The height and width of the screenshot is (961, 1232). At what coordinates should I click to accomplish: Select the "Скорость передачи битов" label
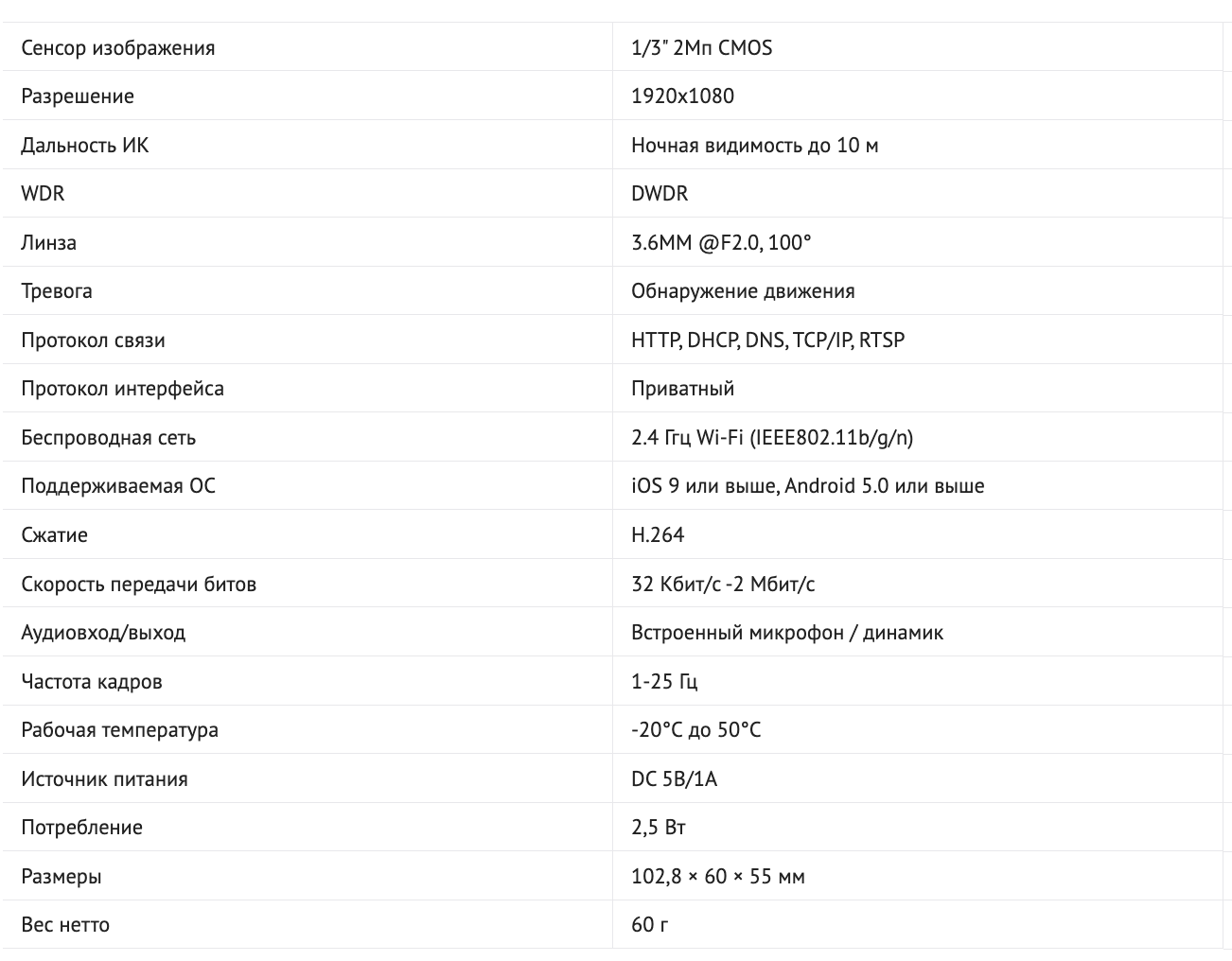(x=139, y=585)
